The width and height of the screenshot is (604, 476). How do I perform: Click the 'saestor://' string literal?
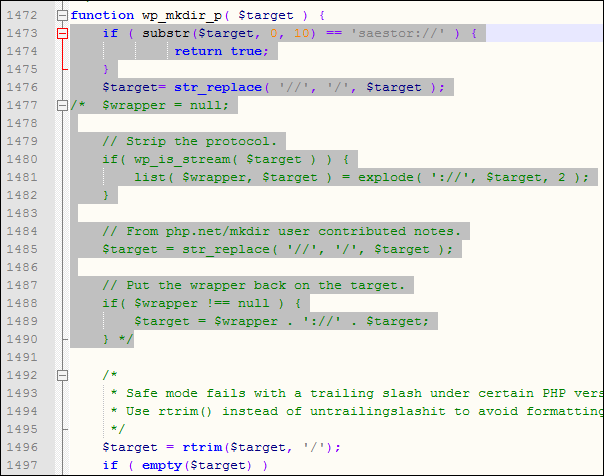point(397,34)
